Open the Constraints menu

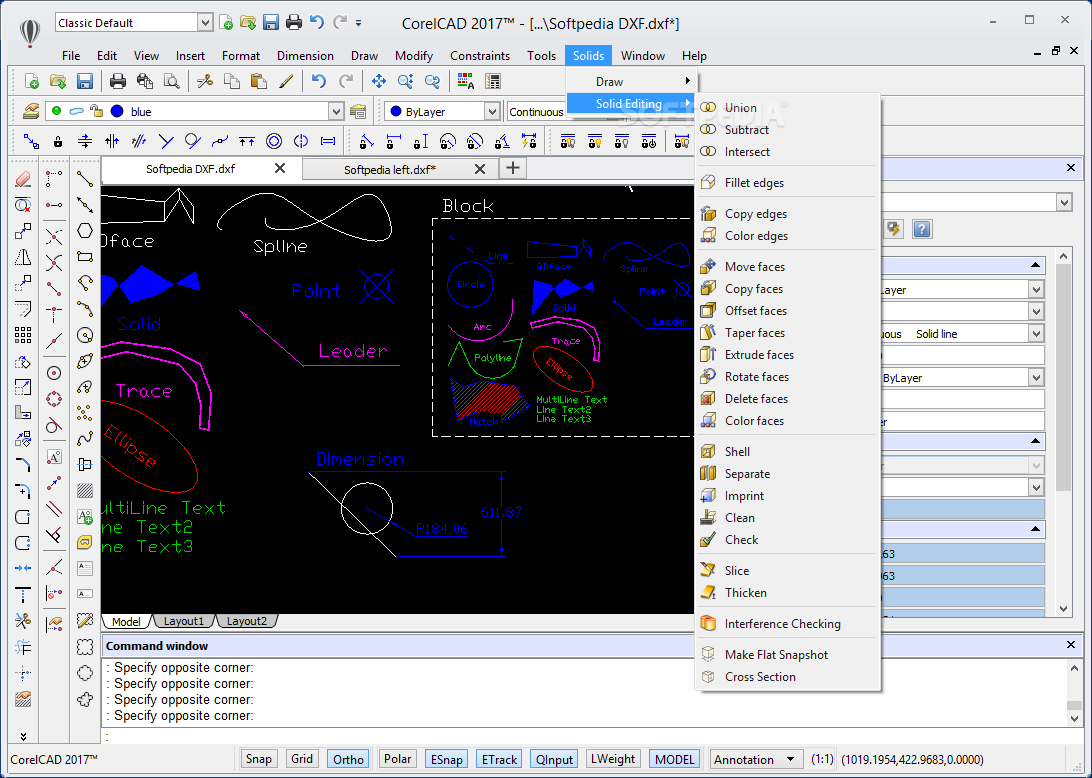pos(480,56)
